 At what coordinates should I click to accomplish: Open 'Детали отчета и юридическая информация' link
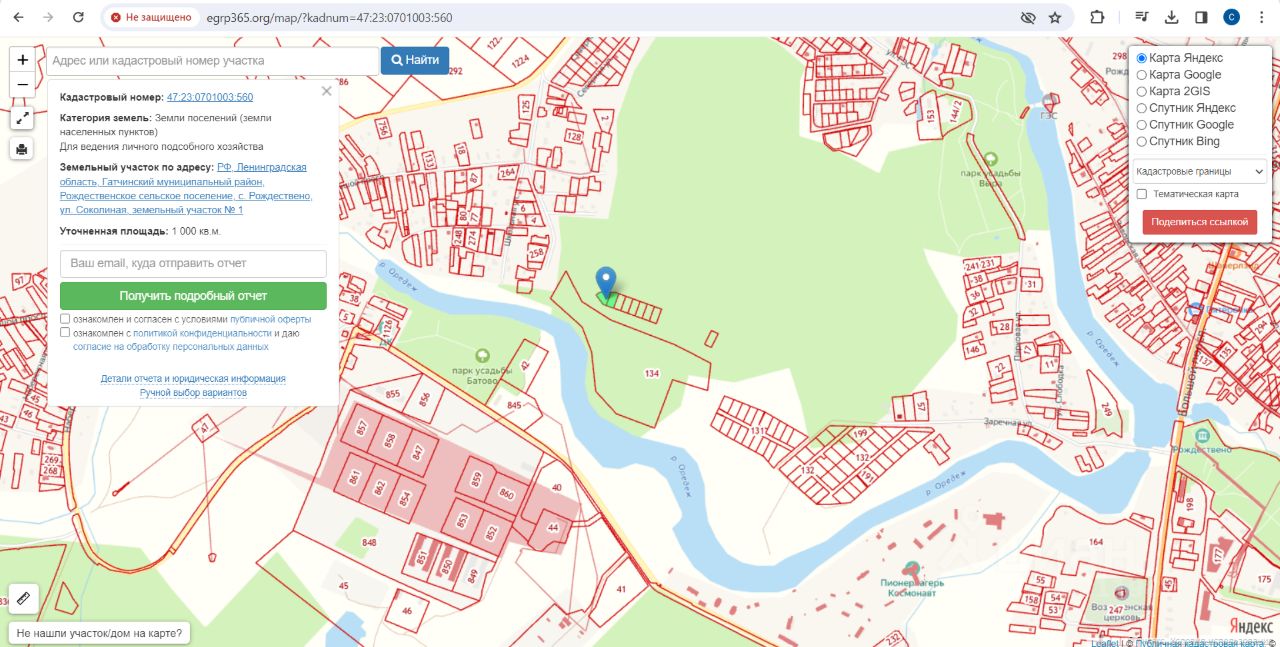point(193,379)
